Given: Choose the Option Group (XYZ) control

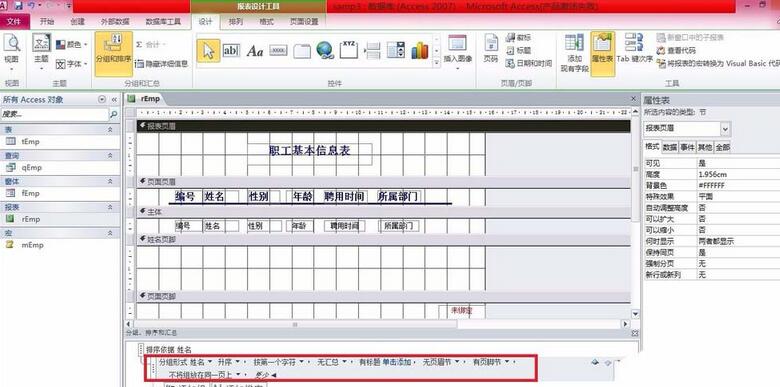Looking at the screenshot, I should coord(349,51).
